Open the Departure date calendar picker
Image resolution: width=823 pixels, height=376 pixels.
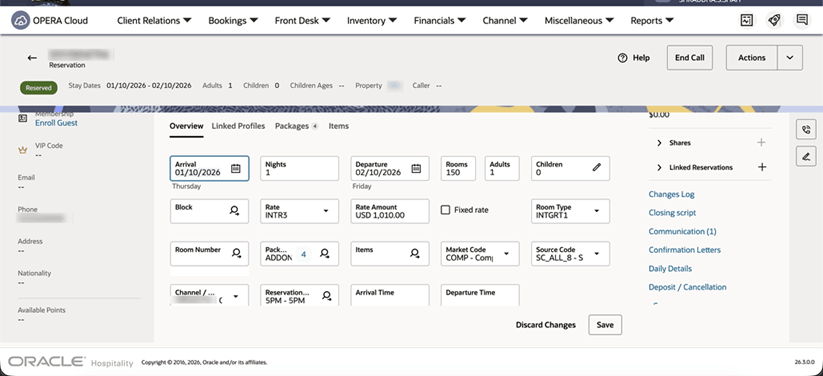pos(416,169)
